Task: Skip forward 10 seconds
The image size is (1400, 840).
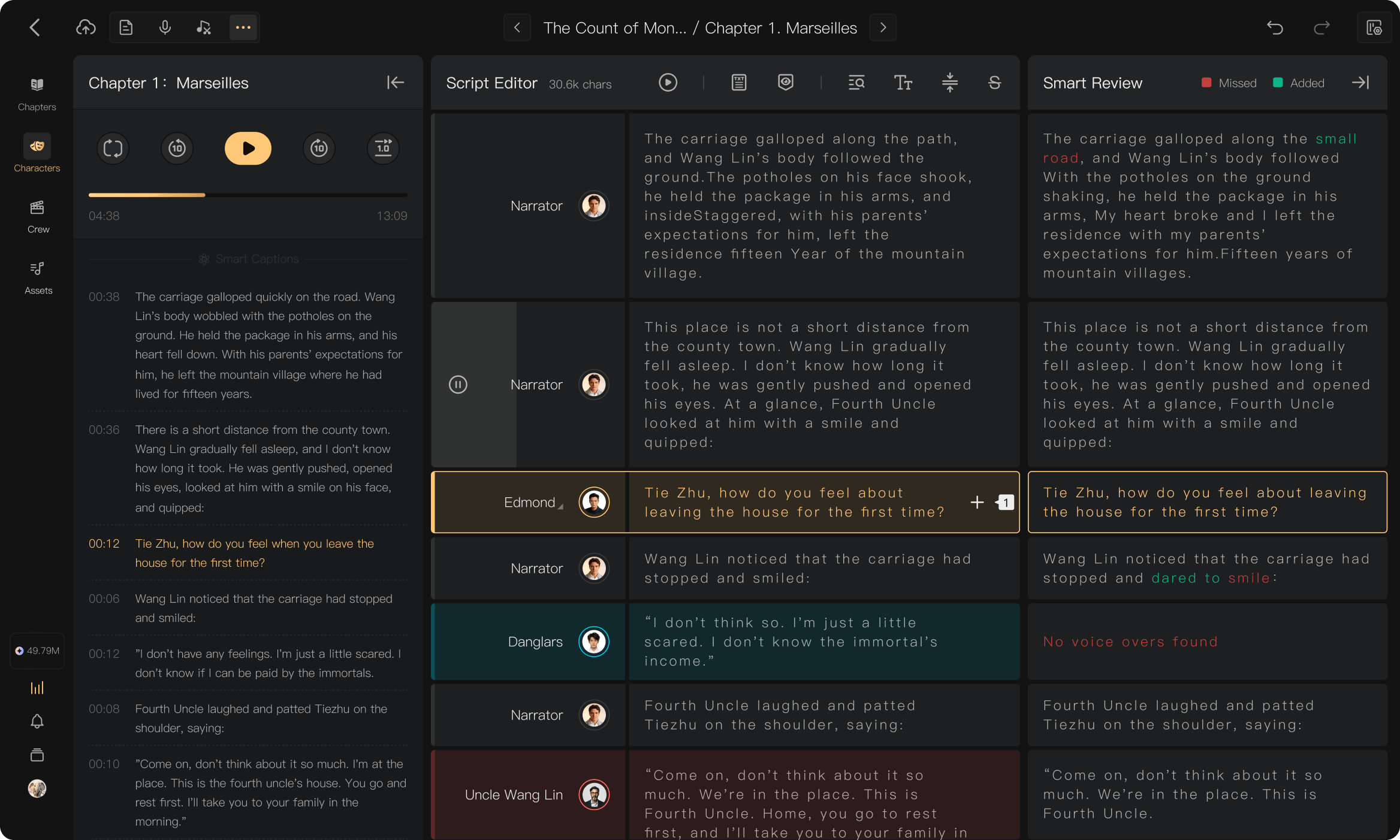Action: tap(319, 148)
